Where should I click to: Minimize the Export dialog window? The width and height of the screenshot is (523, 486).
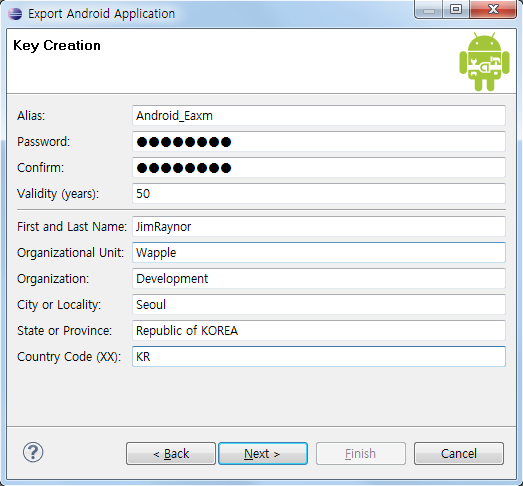pyautogui.click(x=429, y=9)
